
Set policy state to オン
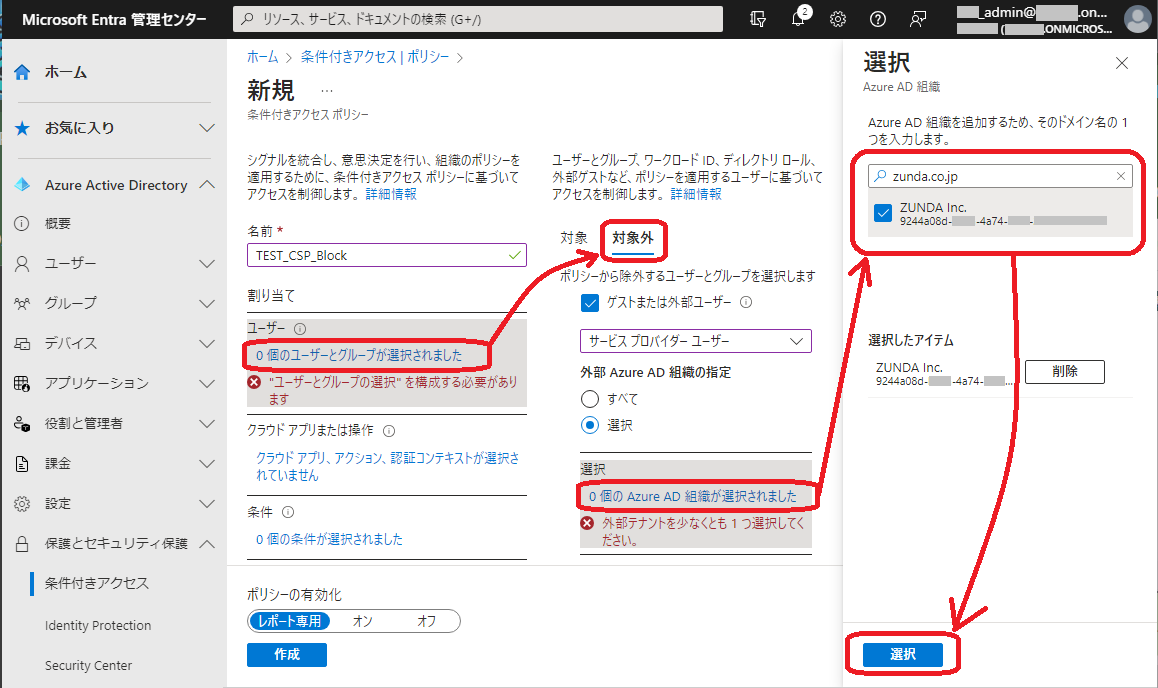pos(363,622)
